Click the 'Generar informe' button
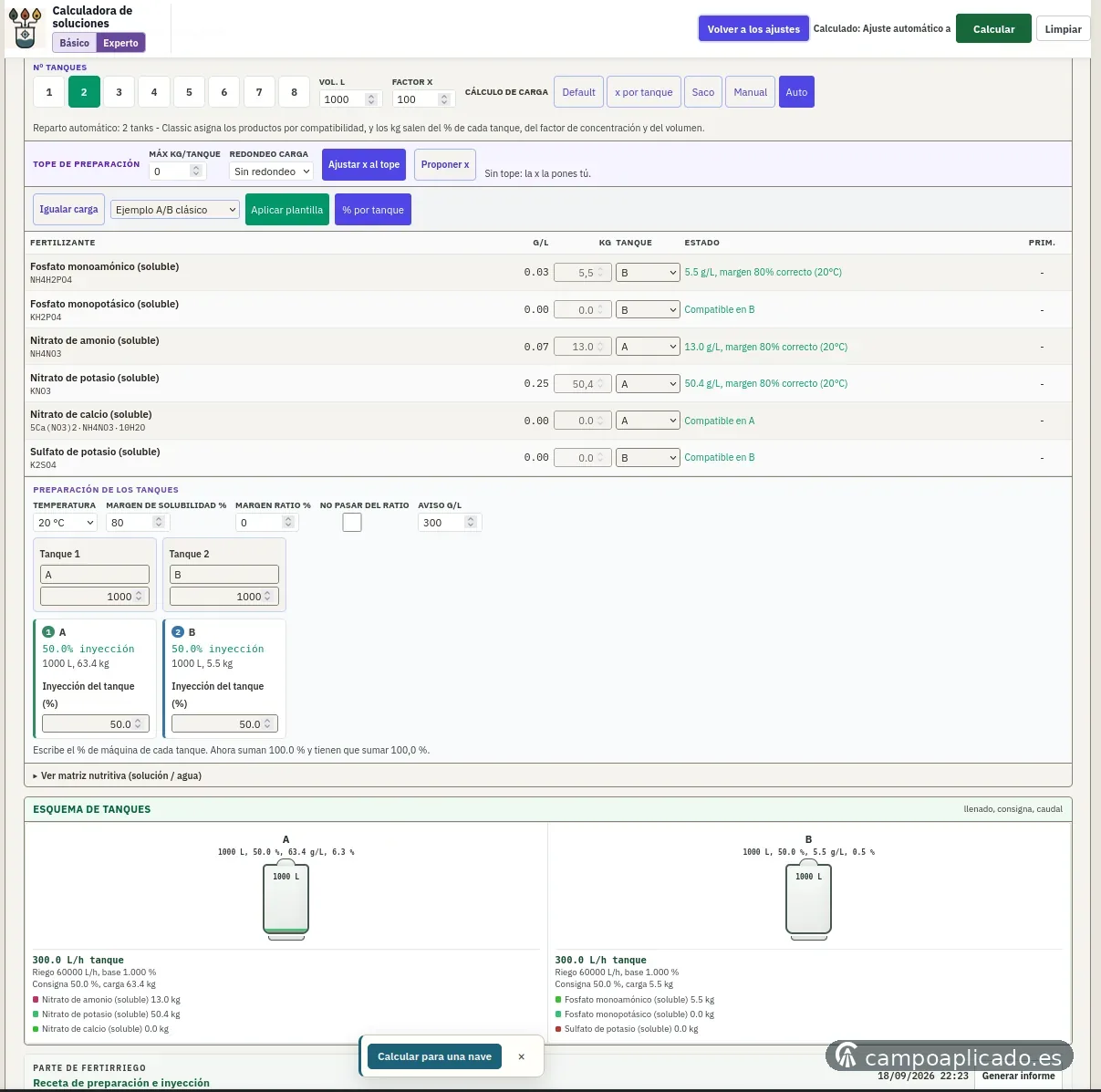The image size is (1101, 1092). 1018,1076
